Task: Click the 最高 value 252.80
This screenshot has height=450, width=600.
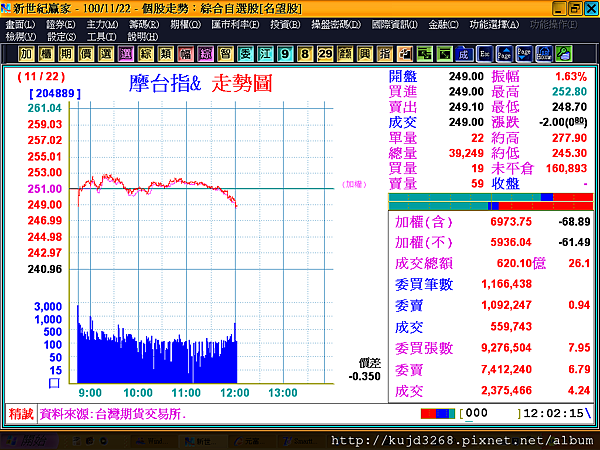Action: coord(569,92)
